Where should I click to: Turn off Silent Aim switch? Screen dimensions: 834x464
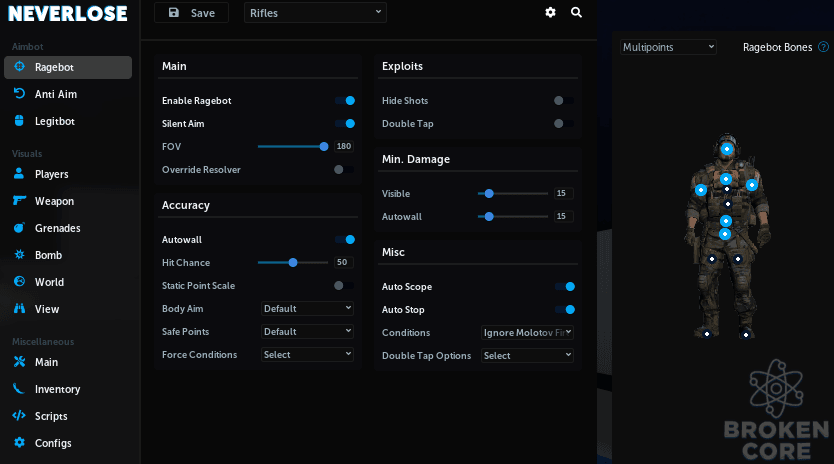tap(345, 123)
